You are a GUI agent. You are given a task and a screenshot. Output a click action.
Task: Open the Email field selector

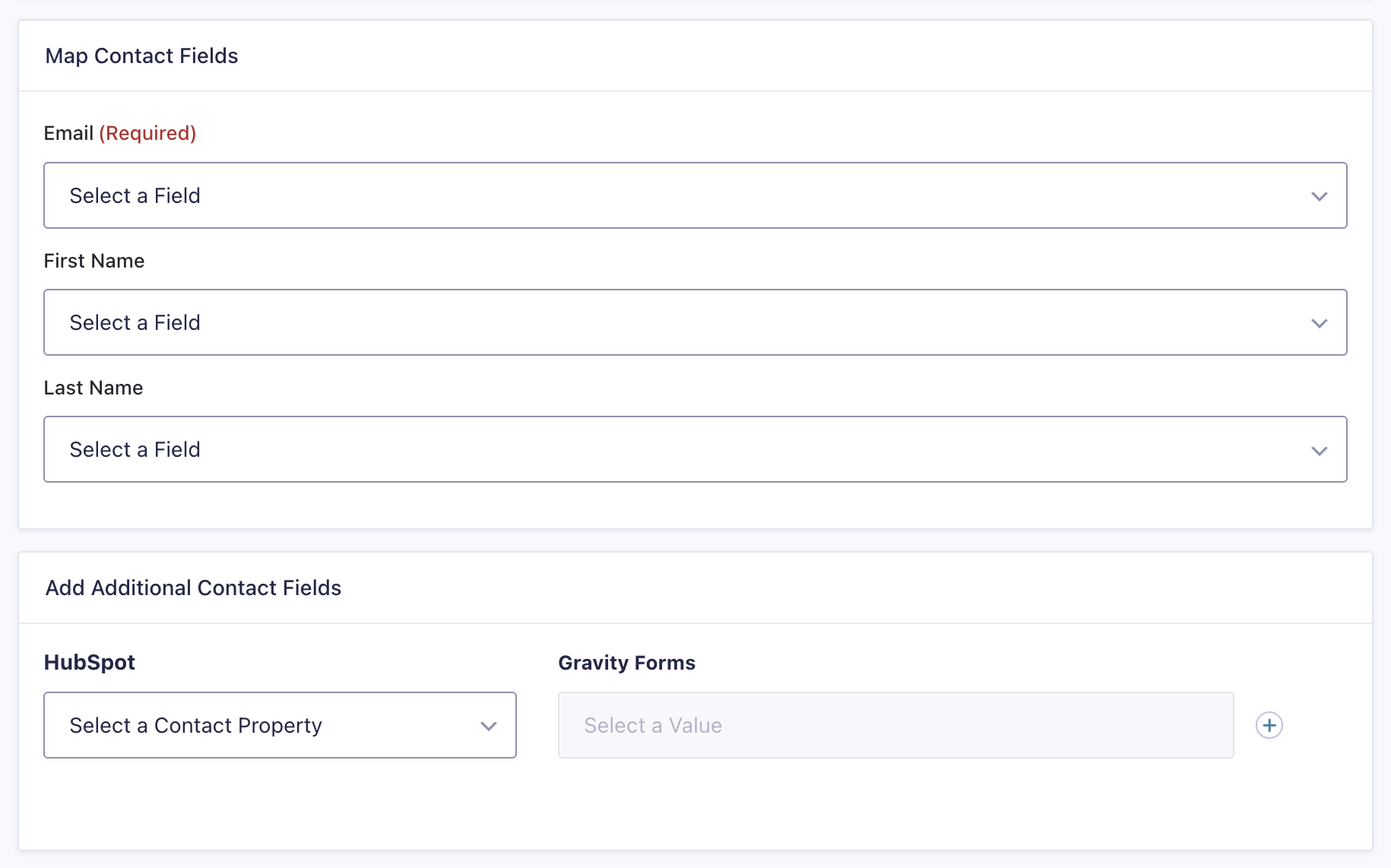tap(695, 195)
